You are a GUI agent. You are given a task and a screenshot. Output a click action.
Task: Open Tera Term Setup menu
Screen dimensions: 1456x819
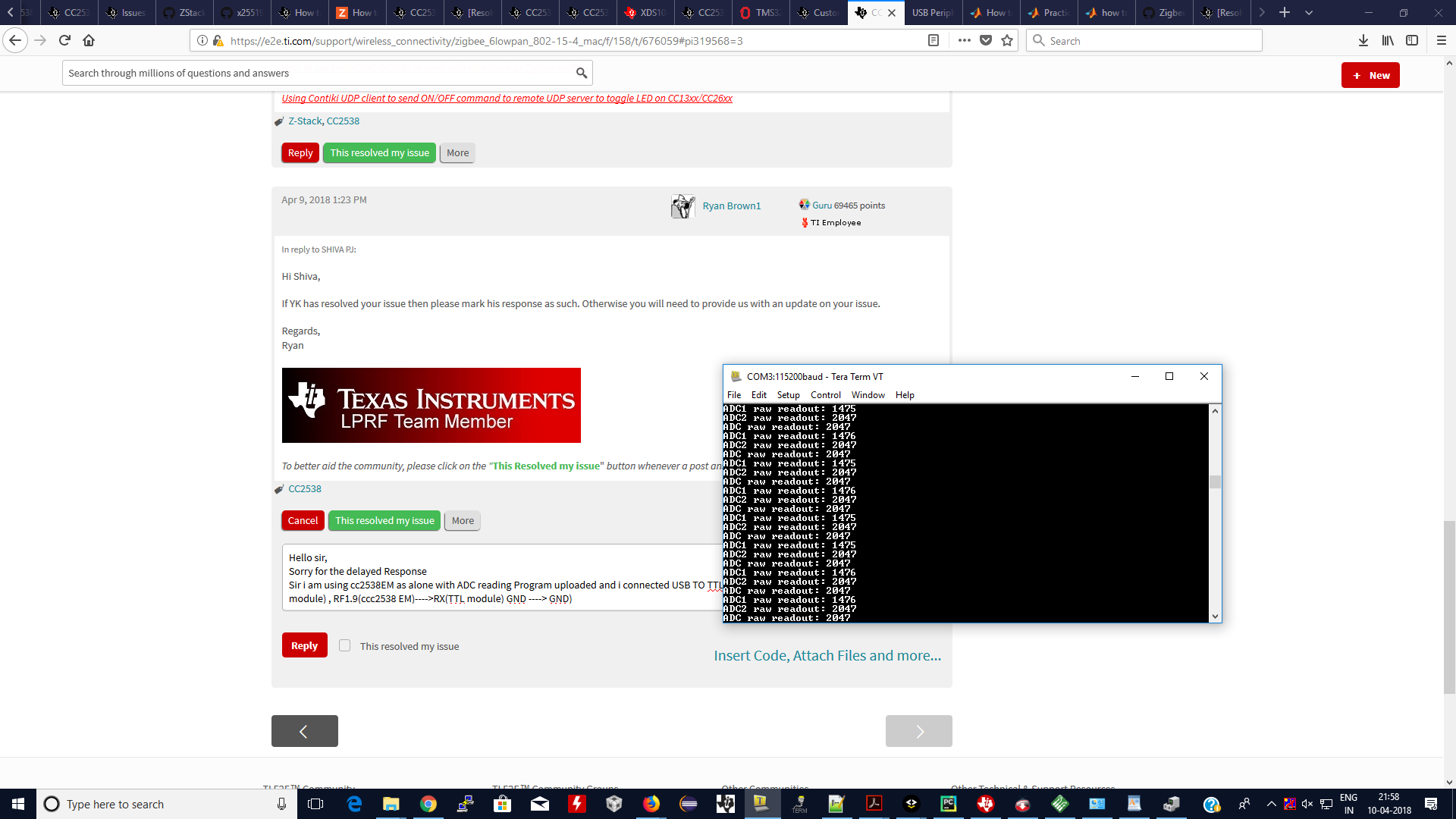click(788, 395)
